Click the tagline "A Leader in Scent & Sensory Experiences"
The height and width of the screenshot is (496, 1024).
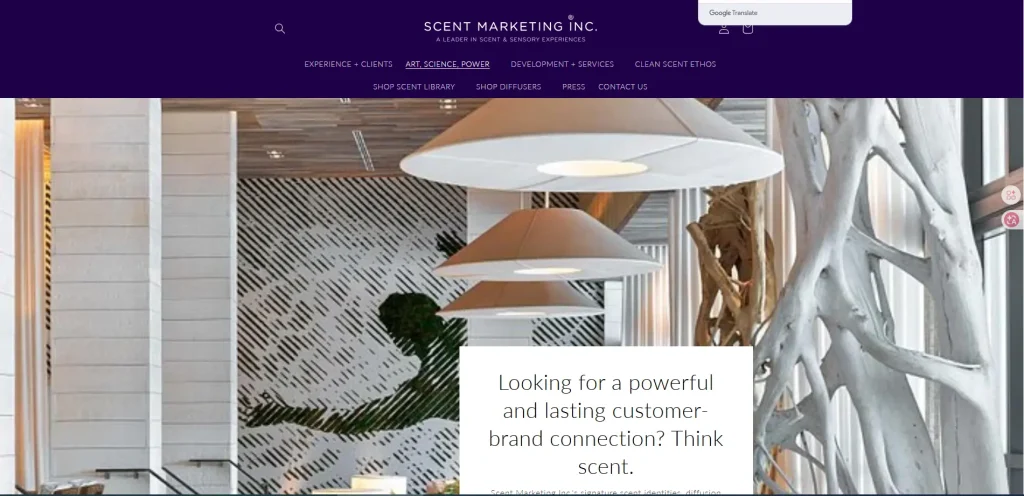(x=510, y=39)
